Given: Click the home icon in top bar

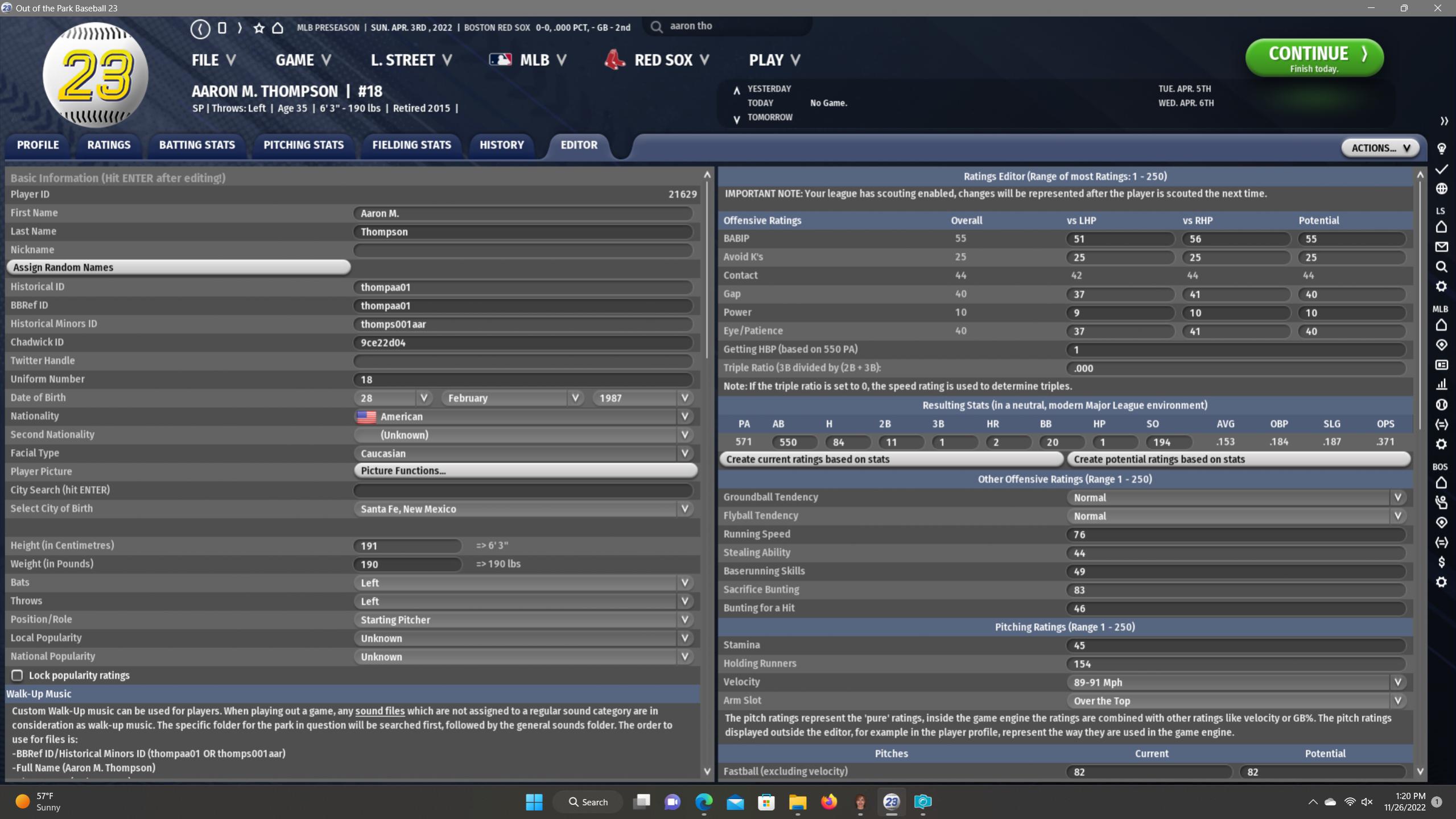Looking at the screenshot, I should click(278, 28).
